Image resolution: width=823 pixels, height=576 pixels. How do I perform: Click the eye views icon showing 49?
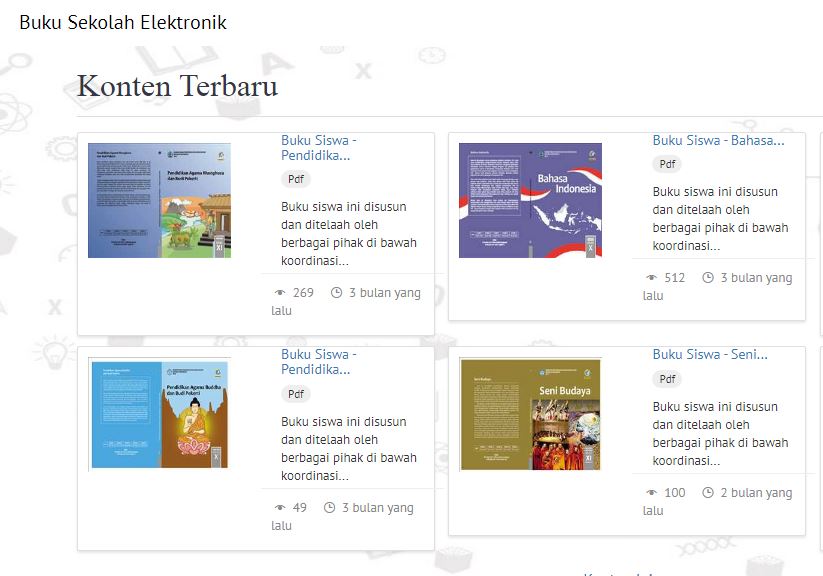(x=280, y=508)
